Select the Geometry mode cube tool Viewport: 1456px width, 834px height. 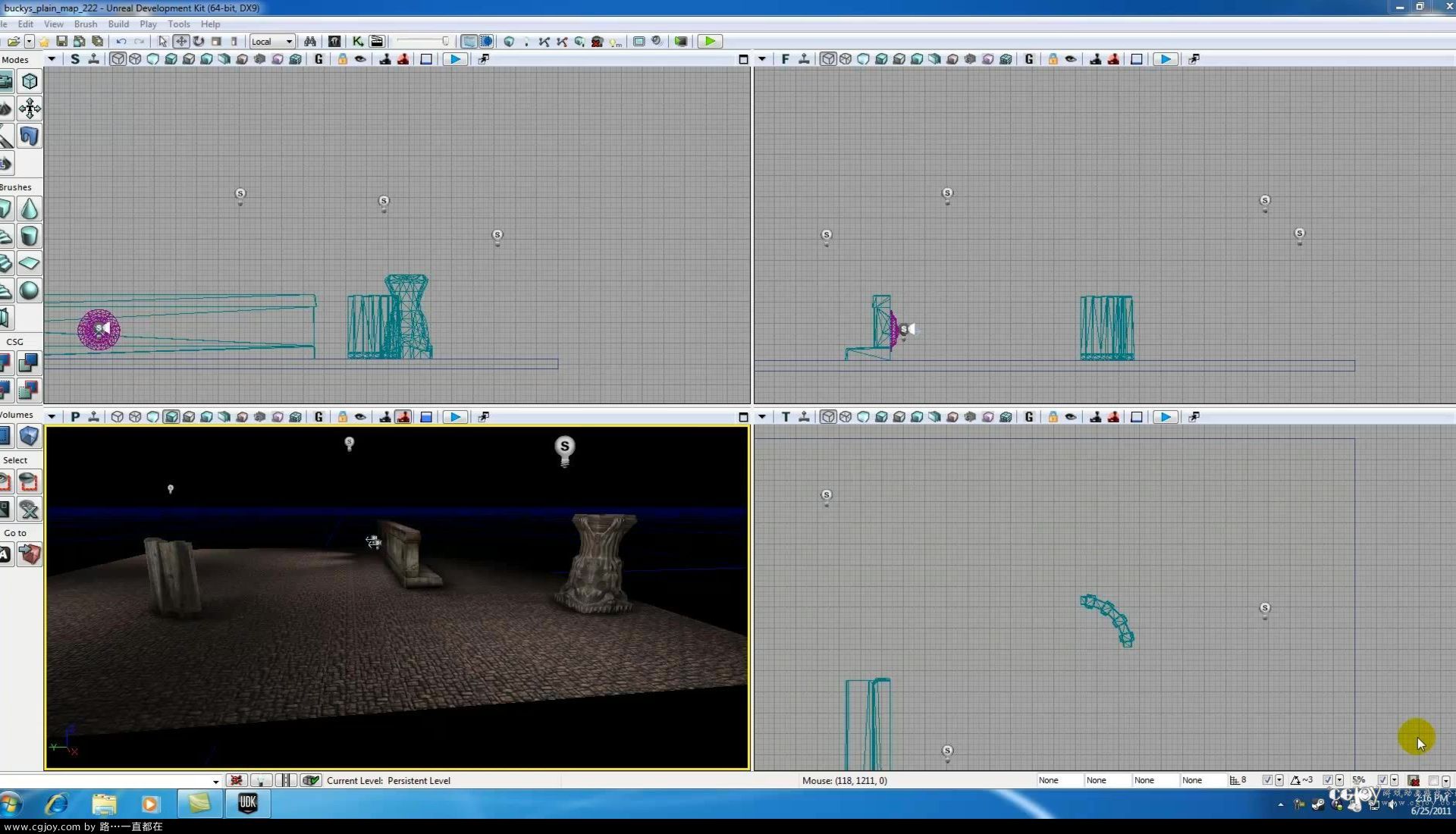point(30,81)
